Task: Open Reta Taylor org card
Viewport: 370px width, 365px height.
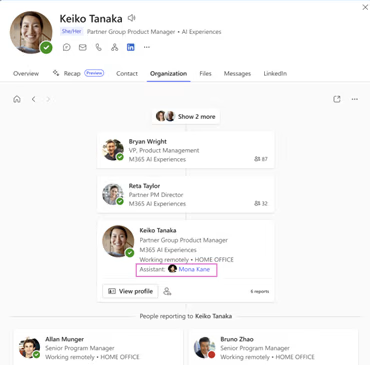Action: (186, 194)
